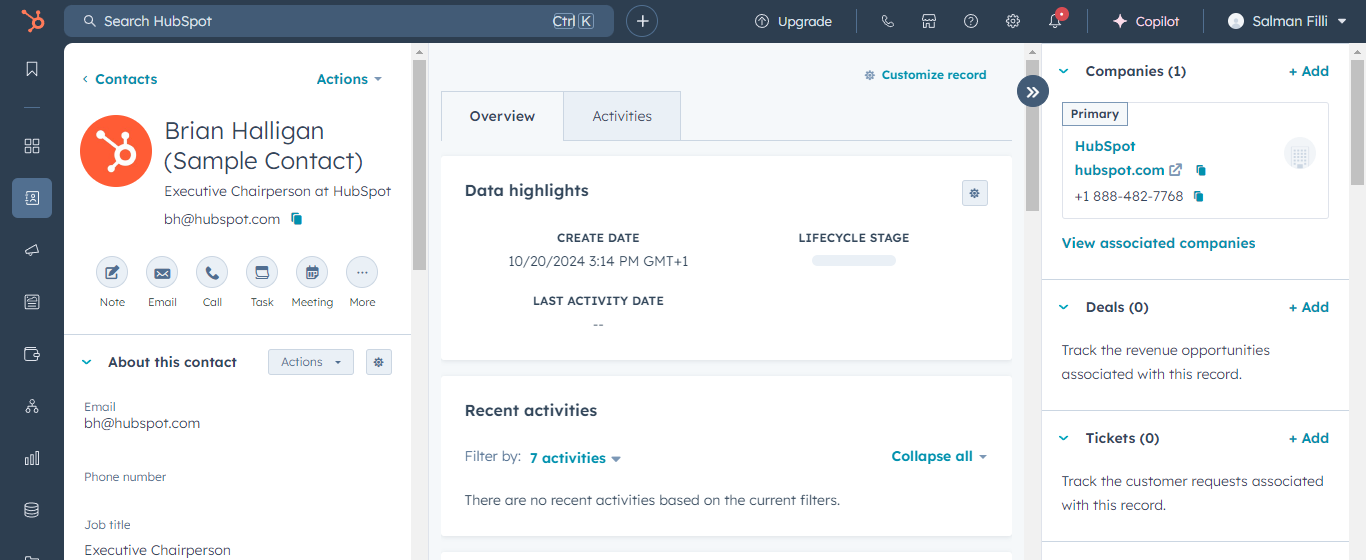Open the Commerce wallet sidebar icon
The width and height of the screenshot is (1366, 560).
click(32, 354)
